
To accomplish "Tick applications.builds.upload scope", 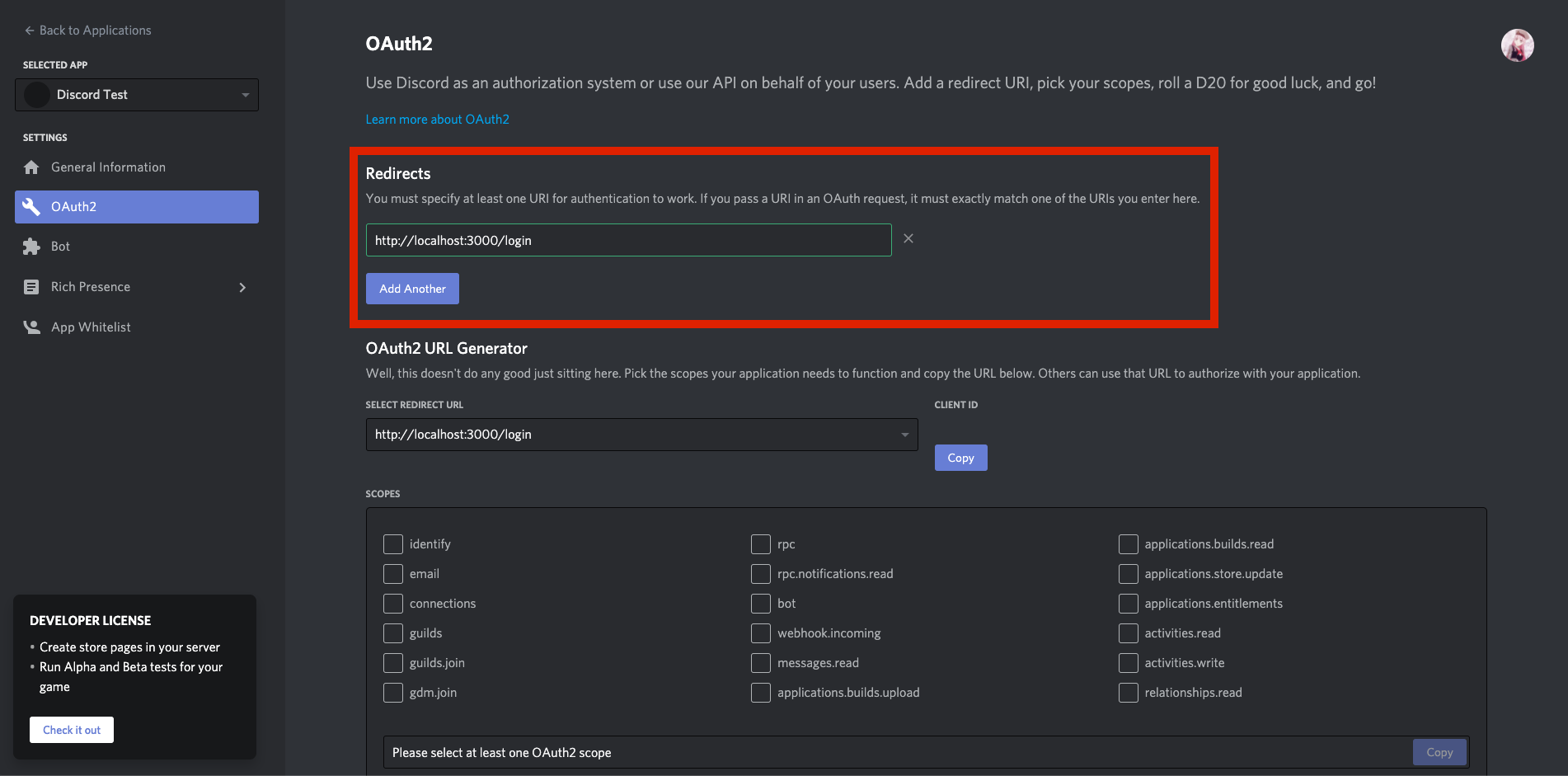I will click(761, 693).
